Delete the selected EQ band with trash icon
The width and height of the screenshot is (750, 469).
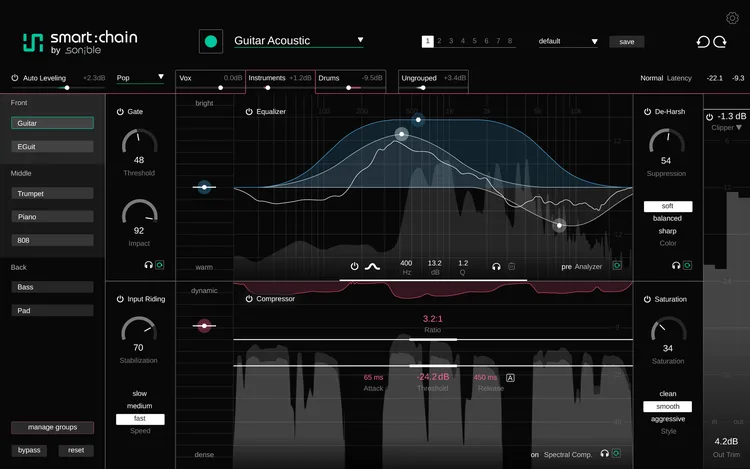click(x=511, y=266)
